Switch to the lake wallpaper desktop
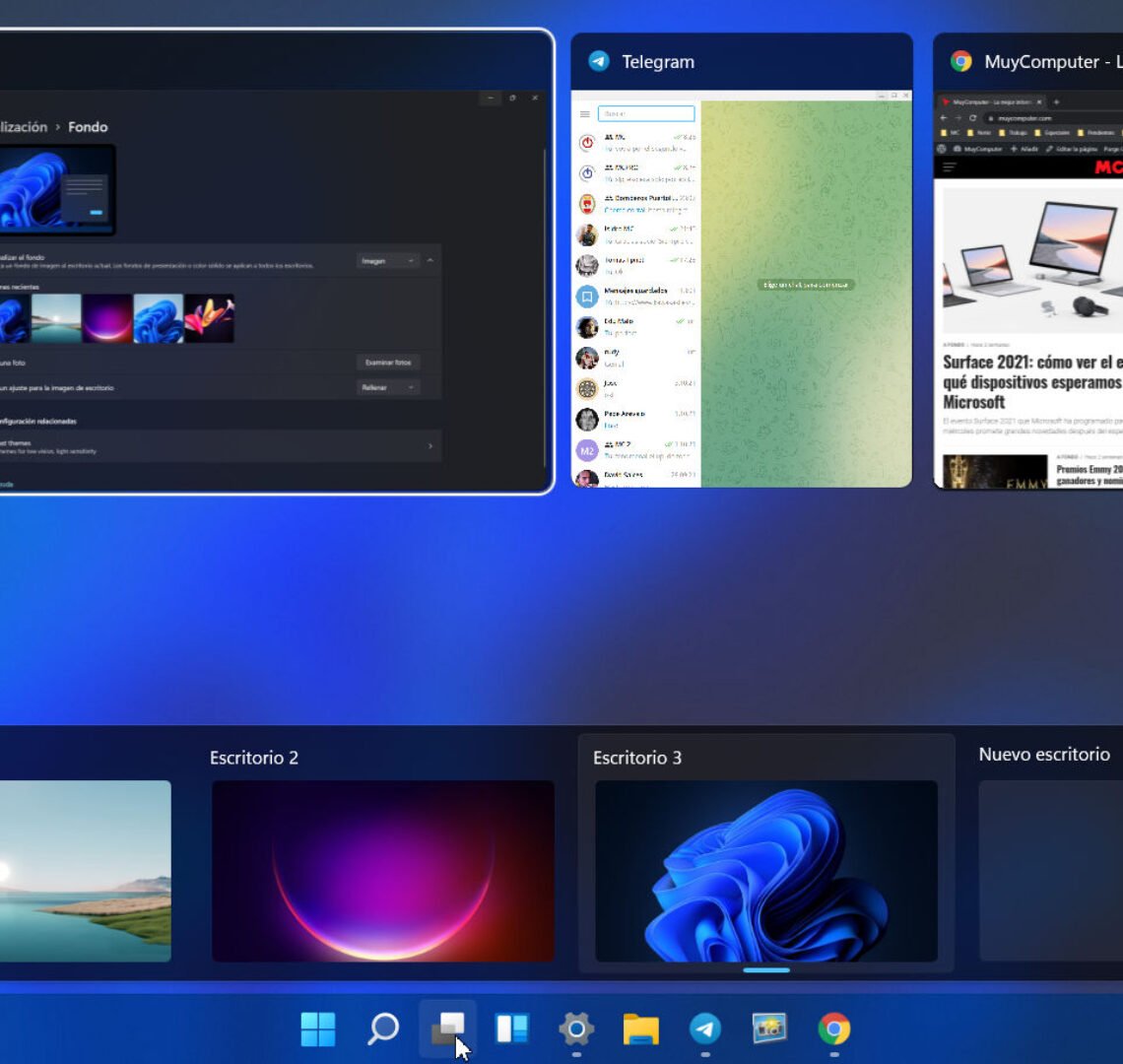The height and width of the screenshot is (1064, 1123). (x=86, y=871)
